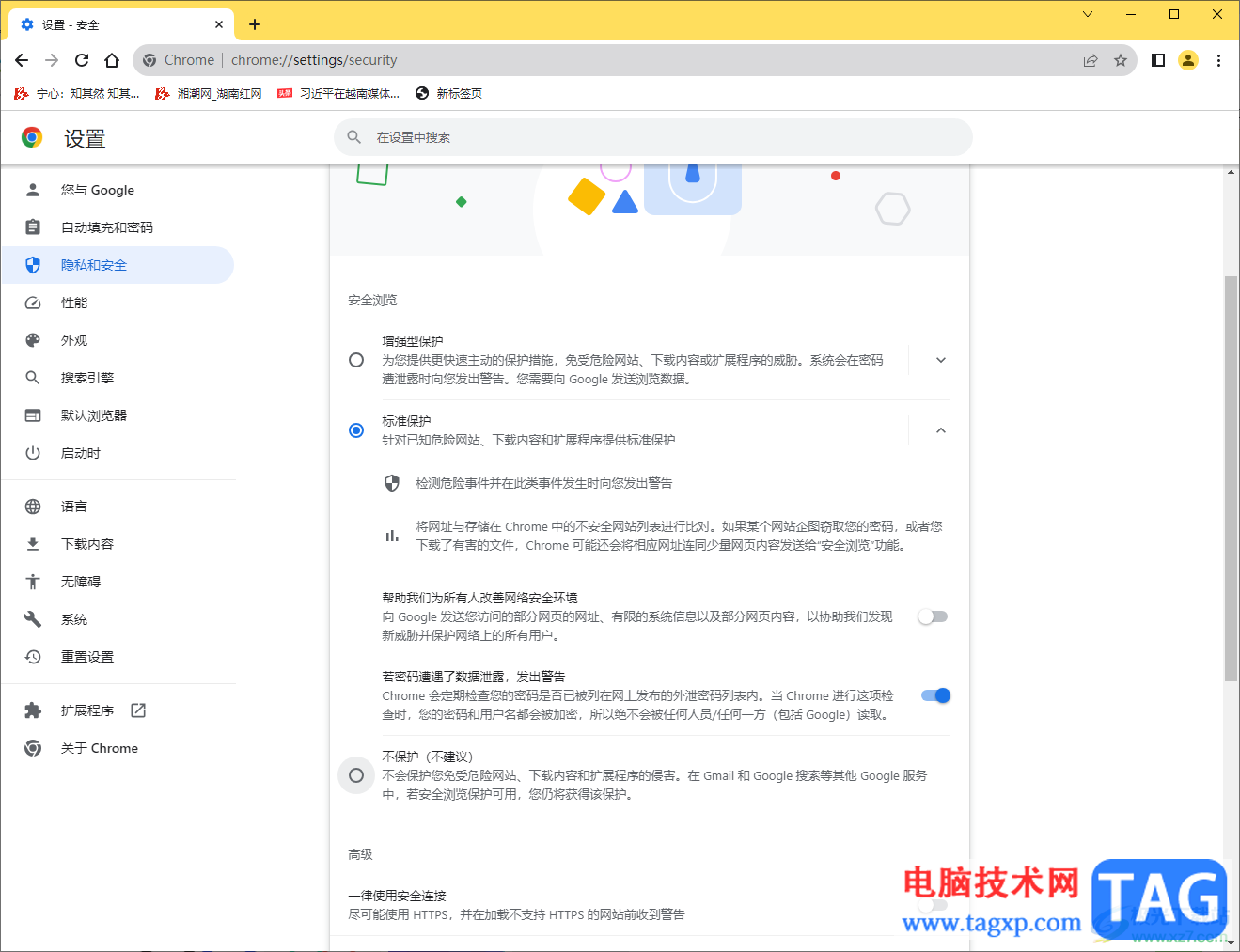The width and height of the screenshot is (1240, 952).
Task: Reload the current page
Action: pyautogui.click(x=82, y=60)
